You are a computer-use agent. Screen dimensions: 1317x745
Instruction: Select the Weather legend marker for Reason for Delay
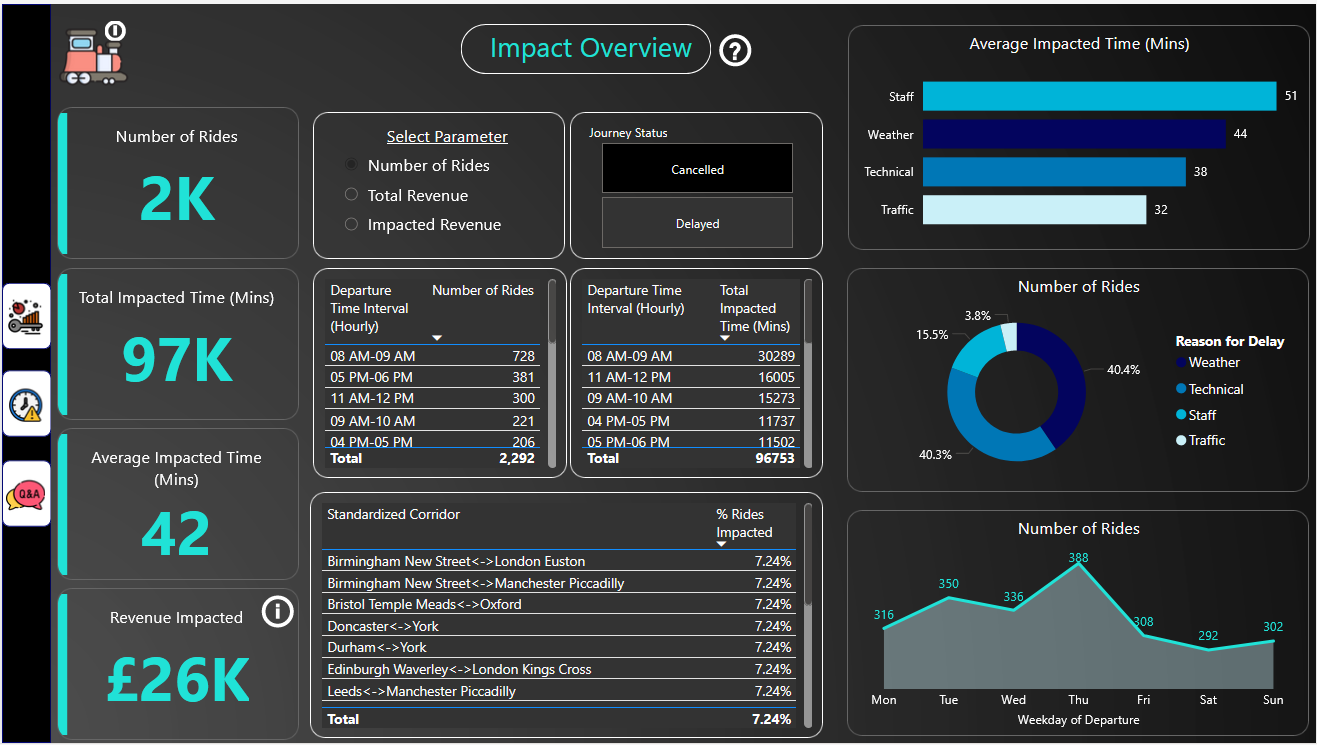(1180, 362)
